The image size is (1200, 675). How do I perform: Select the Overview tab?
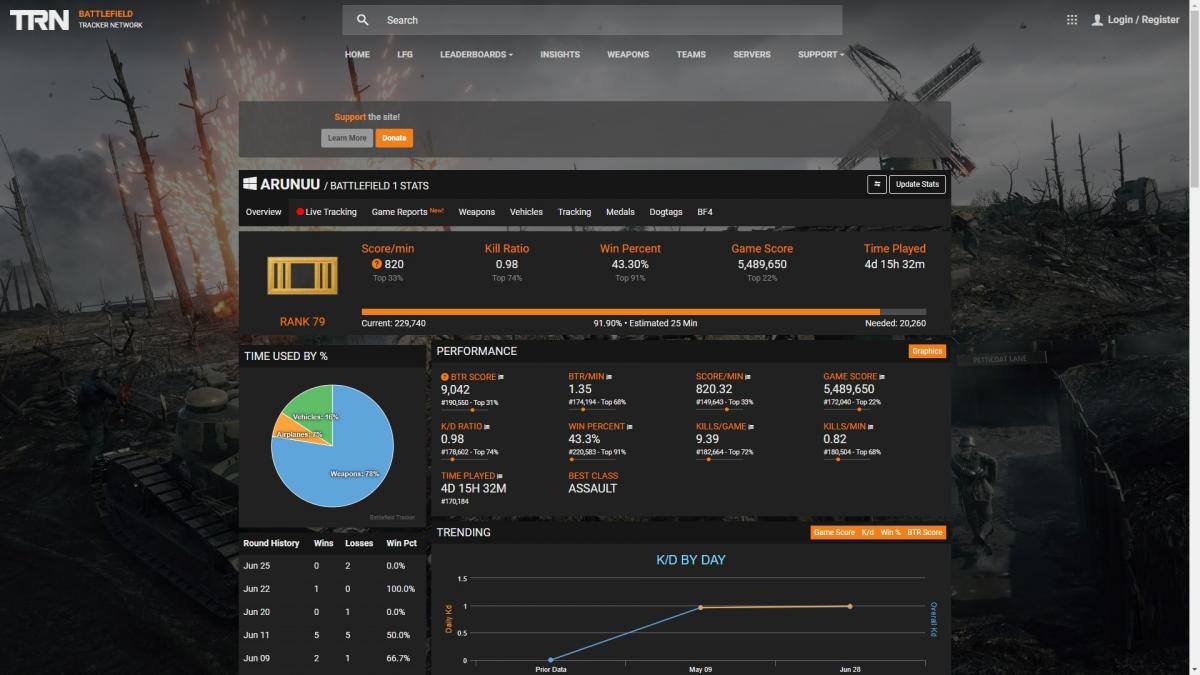point(264,212)
